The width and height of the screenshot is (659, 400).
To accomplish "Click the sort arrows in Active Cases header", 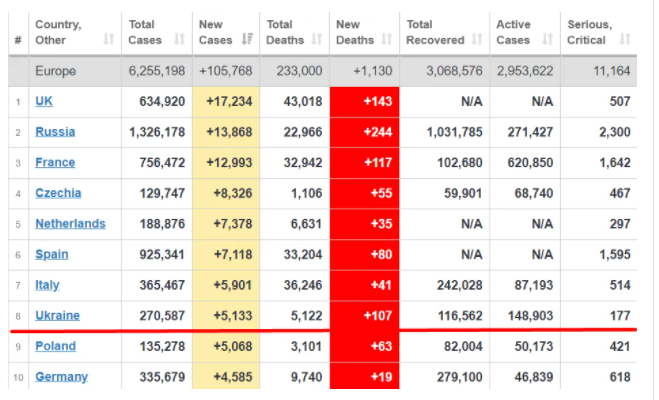I will click(x=546, y=40).
